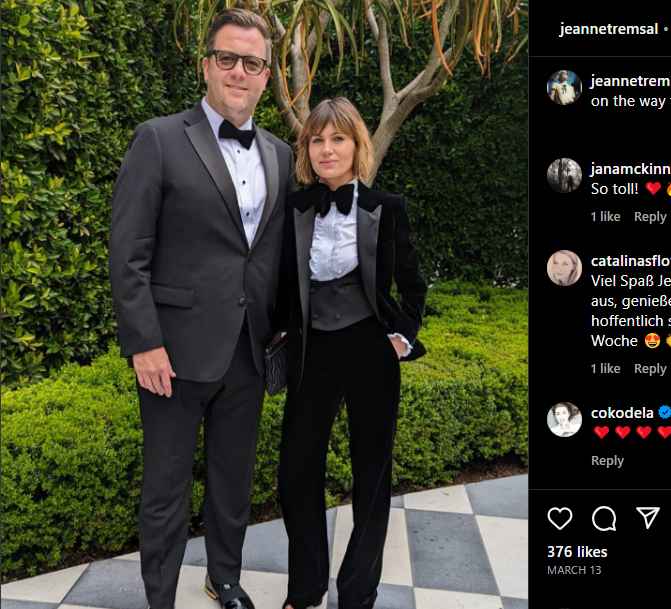Open the jeannetremsal username in the caption

click(x=630, y=81)
